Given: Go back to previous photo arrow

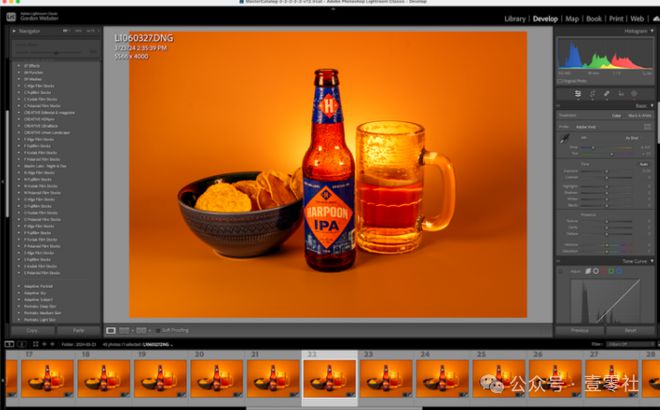Looking at the screenshot, I should (x=44, y=344).
